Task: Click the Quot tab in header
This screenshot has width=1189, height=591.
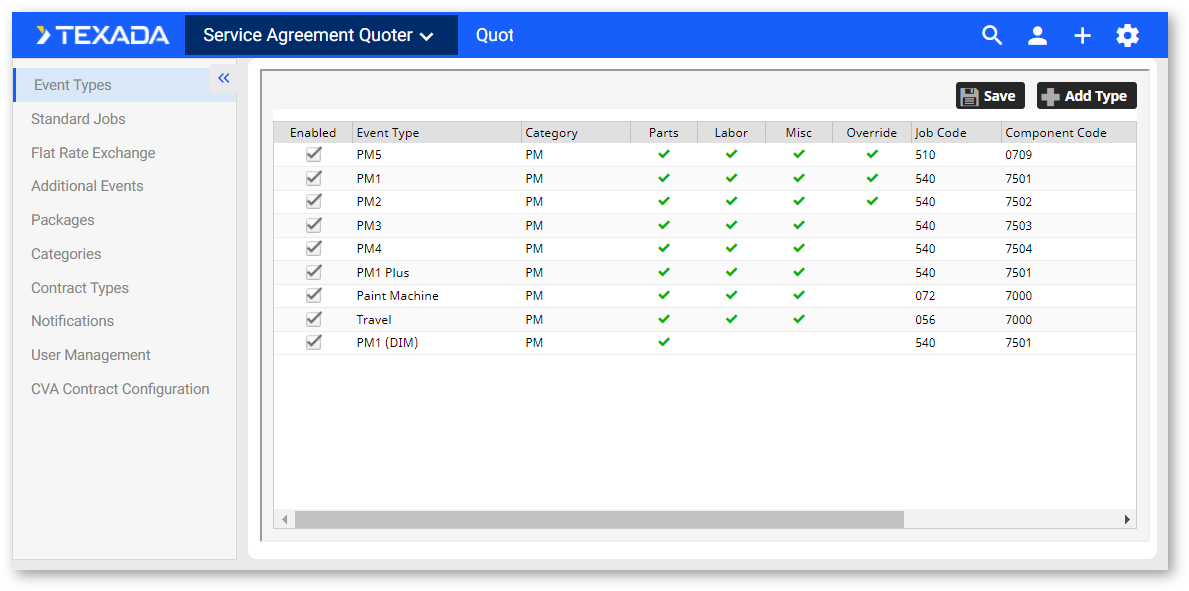Action: tap(495, 35)
